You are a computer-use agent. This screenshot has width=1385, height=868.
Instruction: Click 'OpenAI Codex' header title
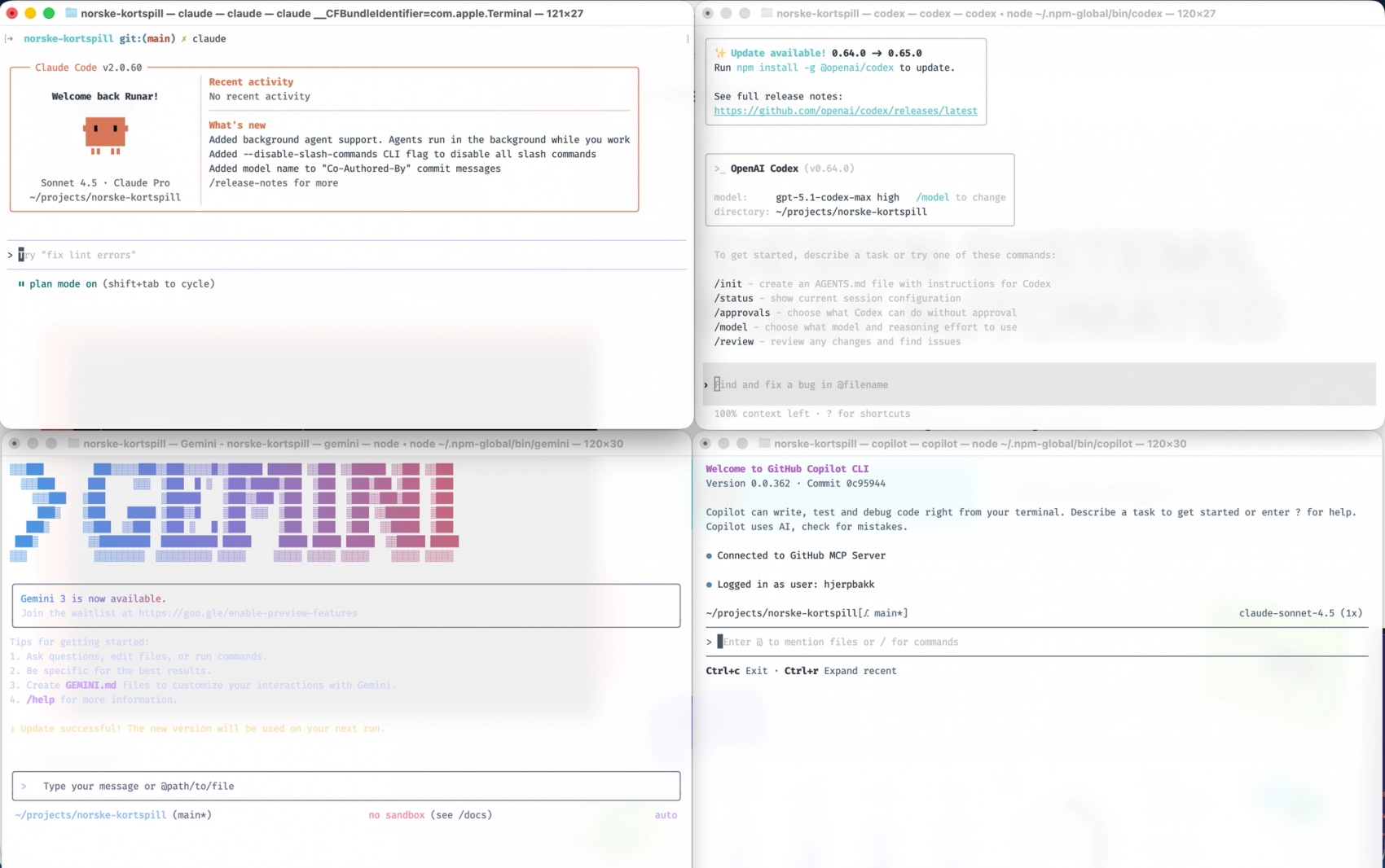pos(764,169)
